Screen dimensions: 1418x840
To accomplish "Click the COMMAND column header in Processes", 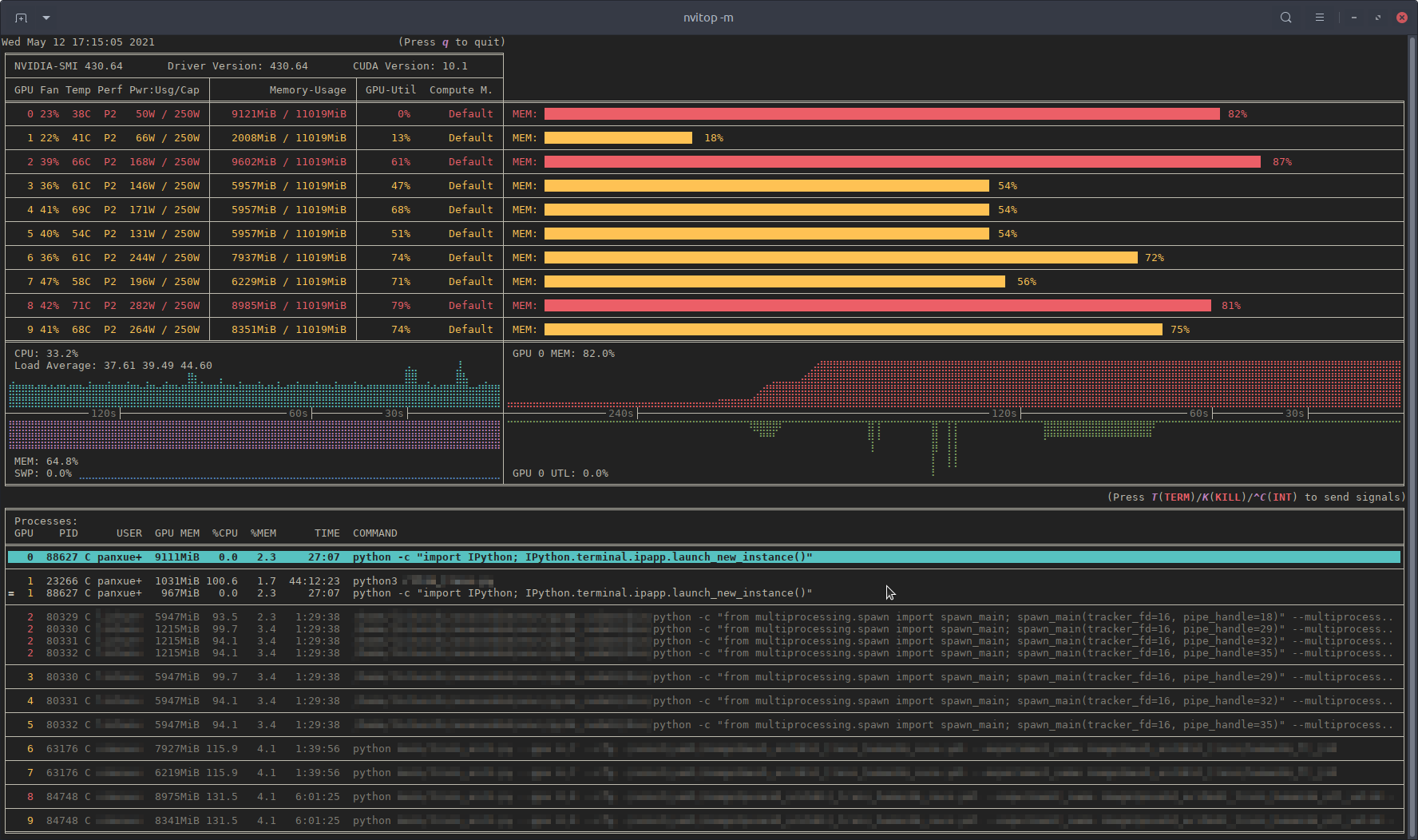I will tap(374, 533).
